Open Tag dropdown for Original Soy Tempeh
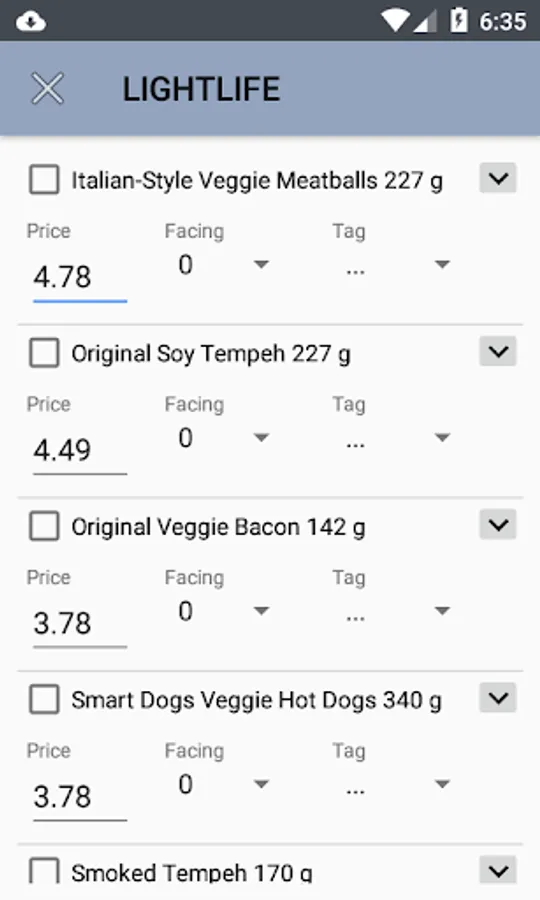Image resolution: width=540 pixels, height=900 pixels. click(x=395, y=438)
